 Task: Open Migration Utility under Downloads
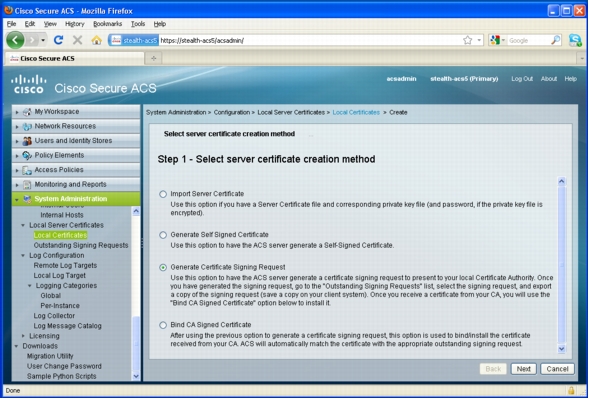click(x=50, y=356)
